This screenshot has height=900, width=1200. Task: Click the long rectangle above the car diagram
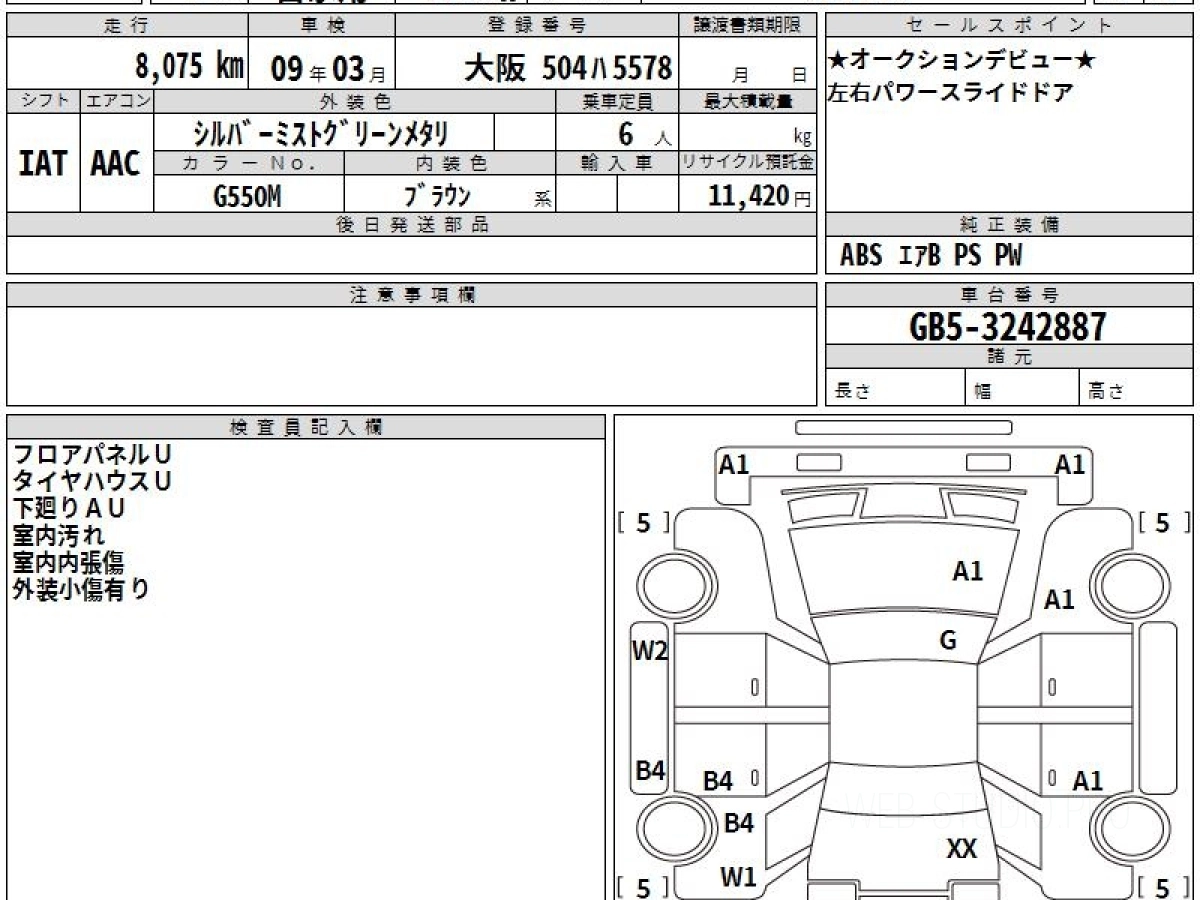[x=903, y=428]
